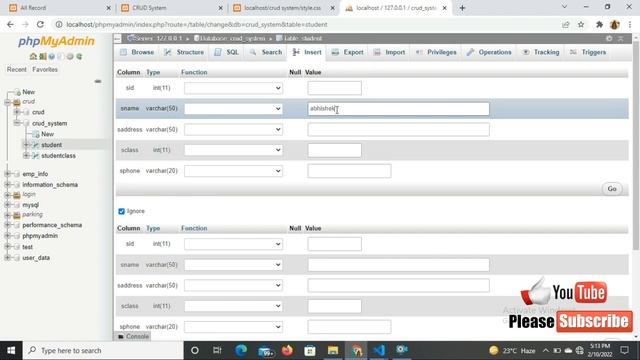Select the user_data database
Viewport: 640px width, 360px height.
(36, 258)
